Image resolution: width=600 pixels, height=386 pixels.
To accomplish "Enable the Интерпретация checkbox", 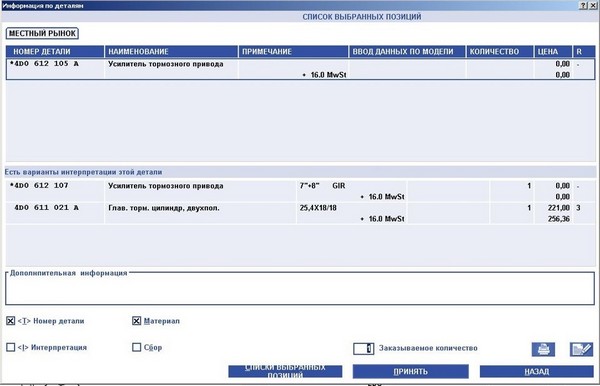I will 11,347.
